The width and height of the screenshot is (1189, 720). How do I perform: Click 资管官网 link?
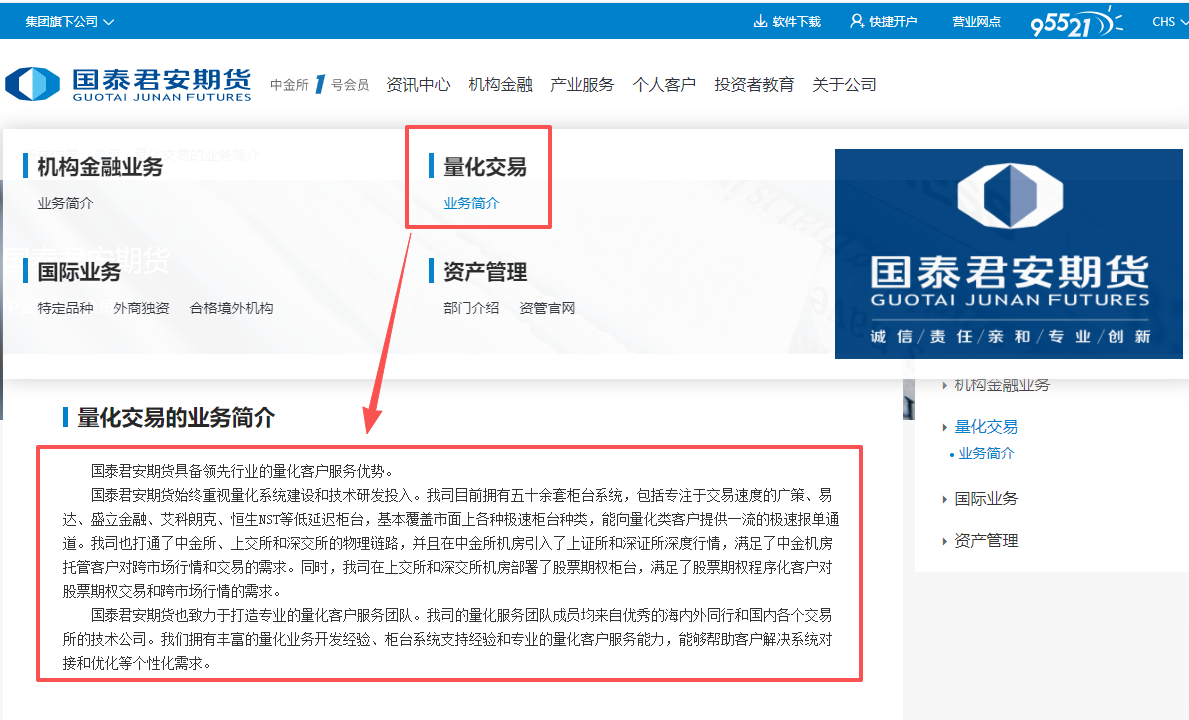547,308
